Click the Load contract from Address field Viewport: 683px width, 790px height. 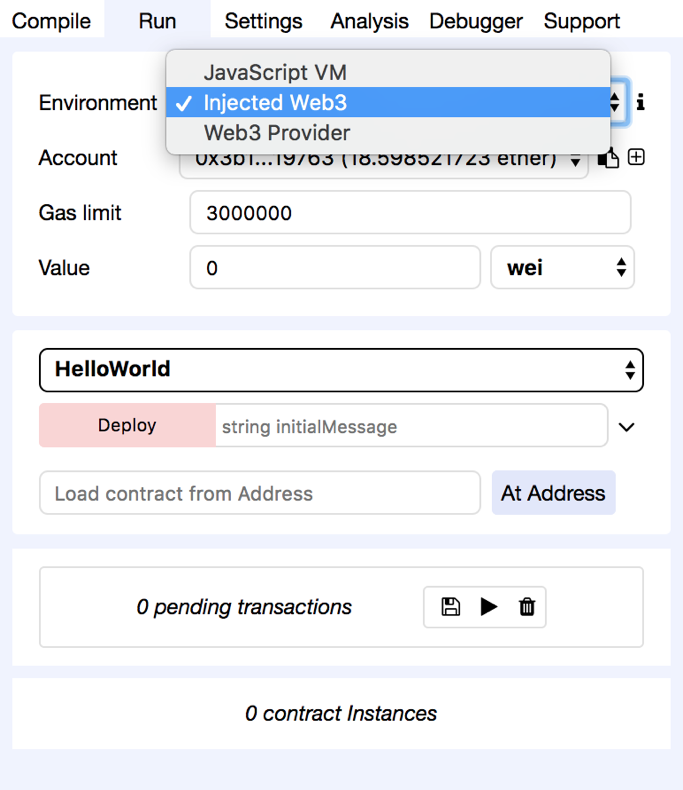tap(260, 494)
